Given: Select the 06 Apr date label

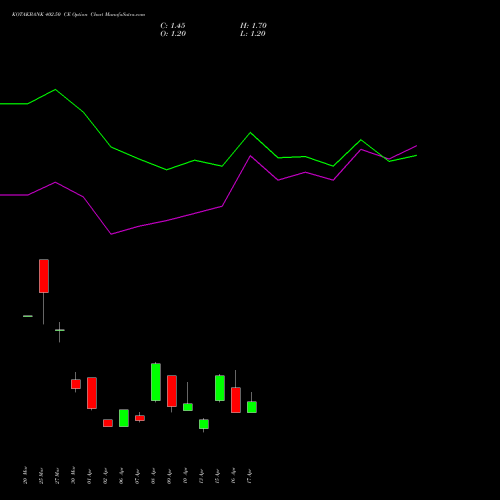Looking at the screenshot, I should point(122,476).
